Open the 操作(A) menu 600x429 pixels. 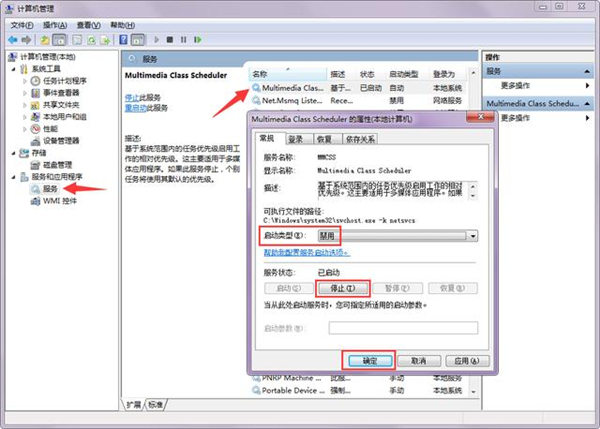pyautogui.click(x=55, y=25)
